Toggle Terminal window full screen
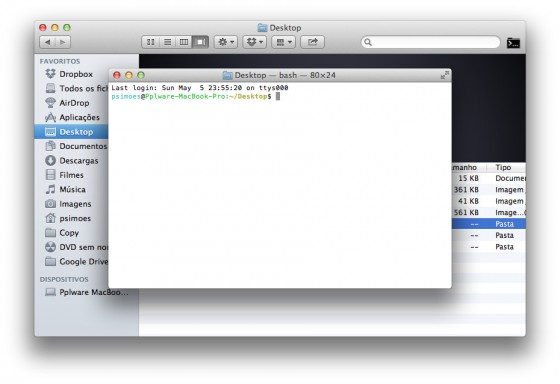 click(444, 75)
